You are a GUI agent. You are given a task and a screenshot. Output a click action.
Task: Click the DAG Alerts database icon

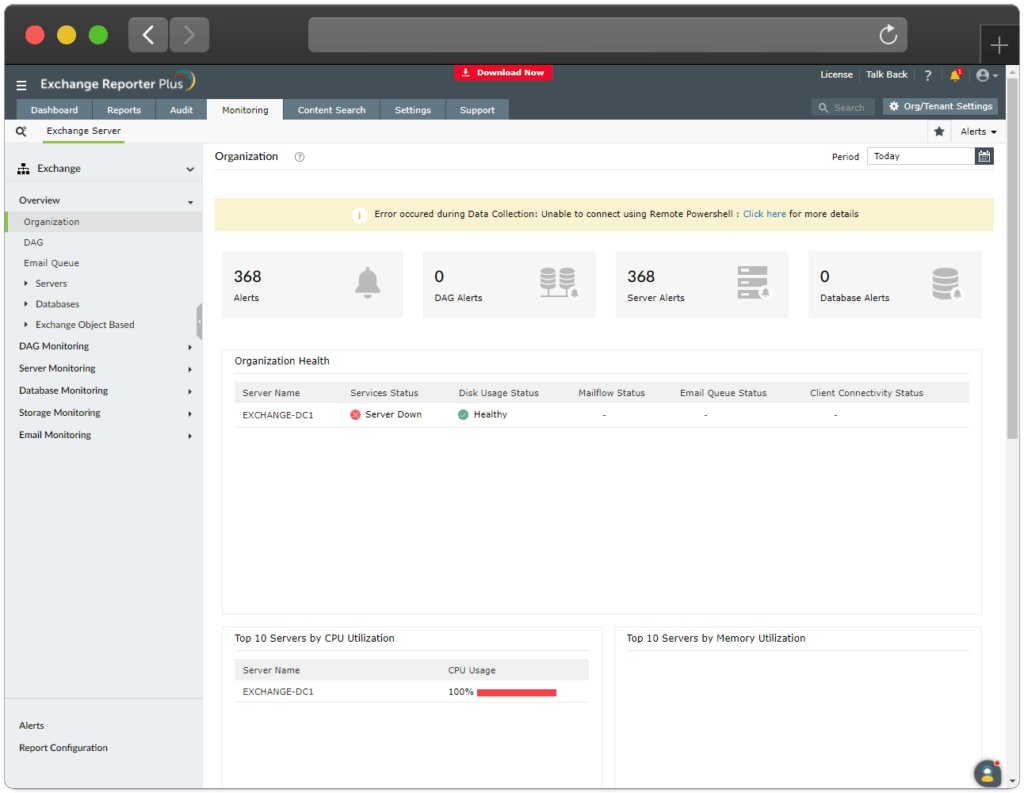(x=559, y=283)
